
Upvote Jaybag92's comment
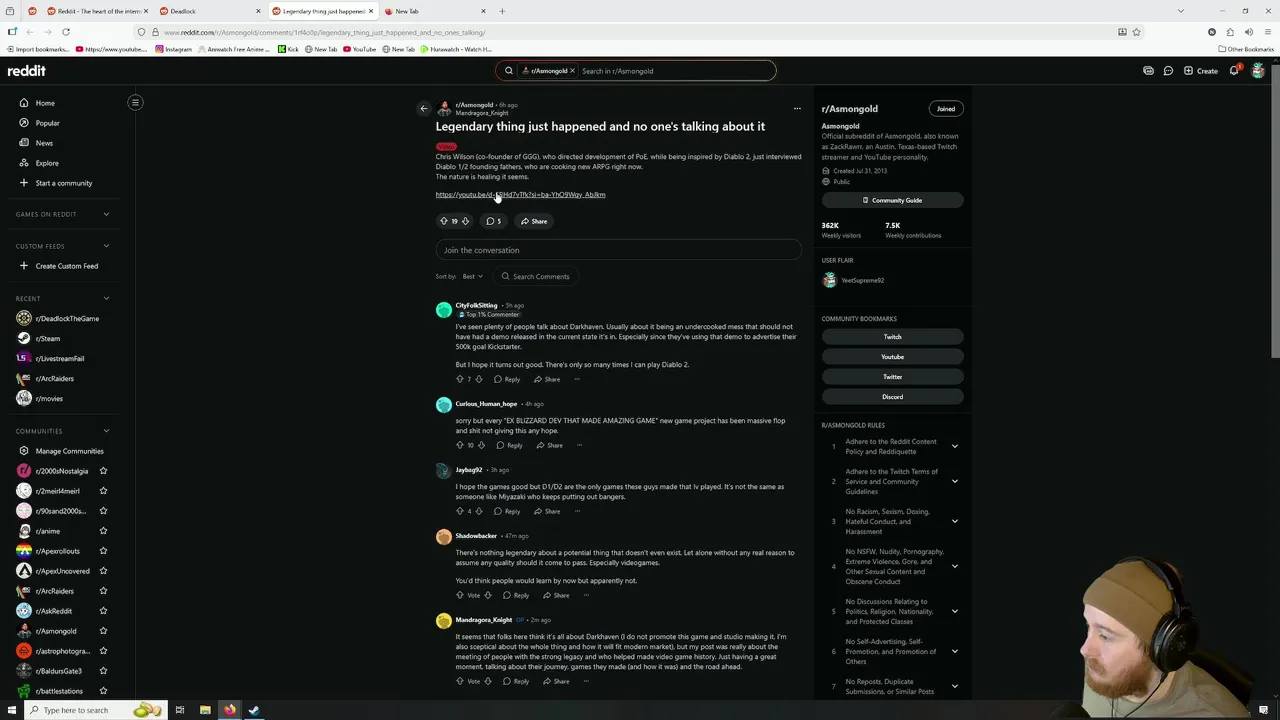point(460,511)
